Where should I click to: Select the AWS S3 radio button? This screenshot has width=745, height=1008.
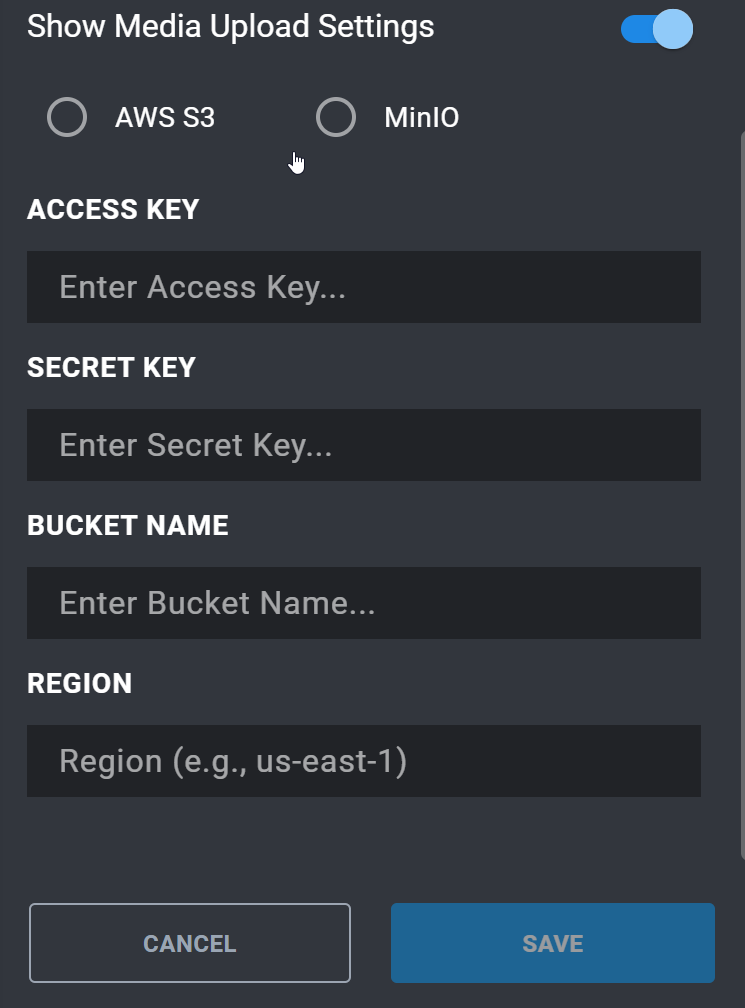coord(66,117)
